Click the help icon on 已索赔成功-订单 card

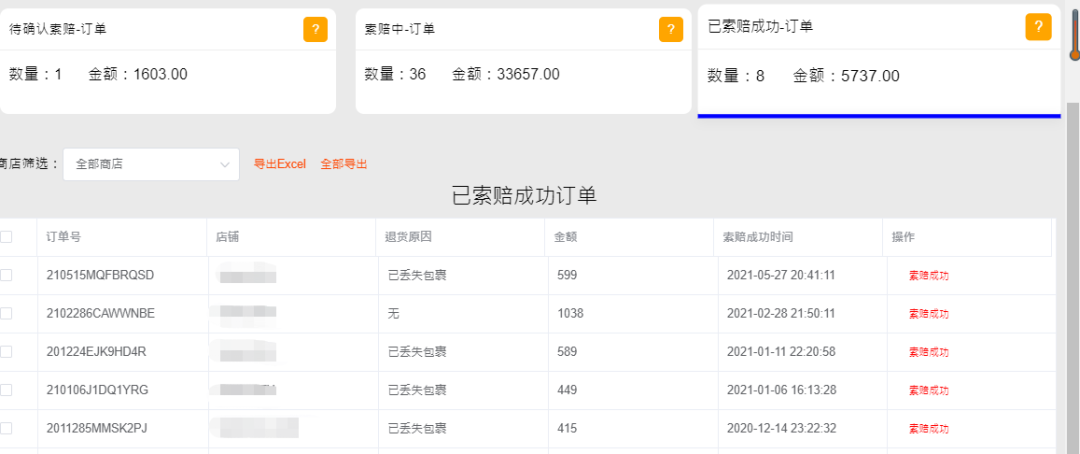click(x=1038, y=27)
